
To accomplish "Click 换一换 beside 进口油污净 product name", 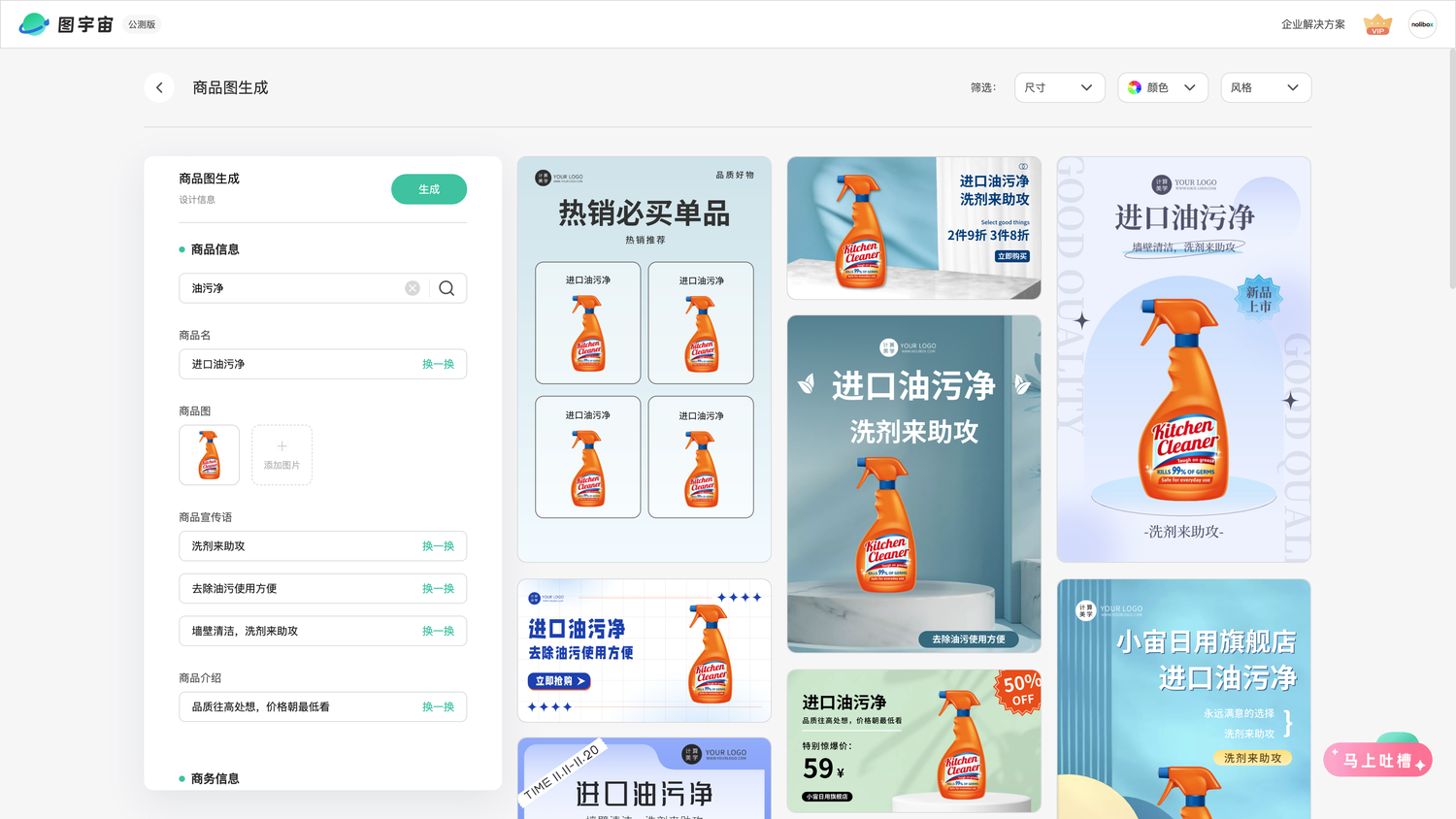I will 438,364.
